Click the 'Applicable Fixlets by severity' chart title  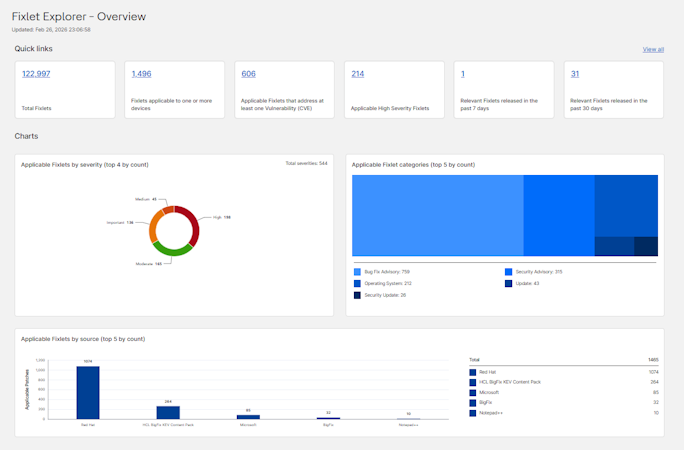[85, 165]
